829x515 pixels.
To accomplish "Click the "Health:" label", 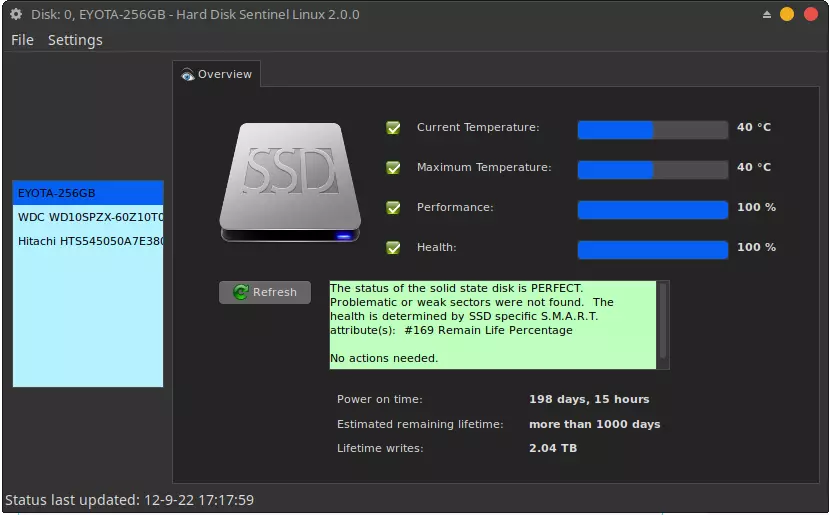I will (x=436, y=247).
